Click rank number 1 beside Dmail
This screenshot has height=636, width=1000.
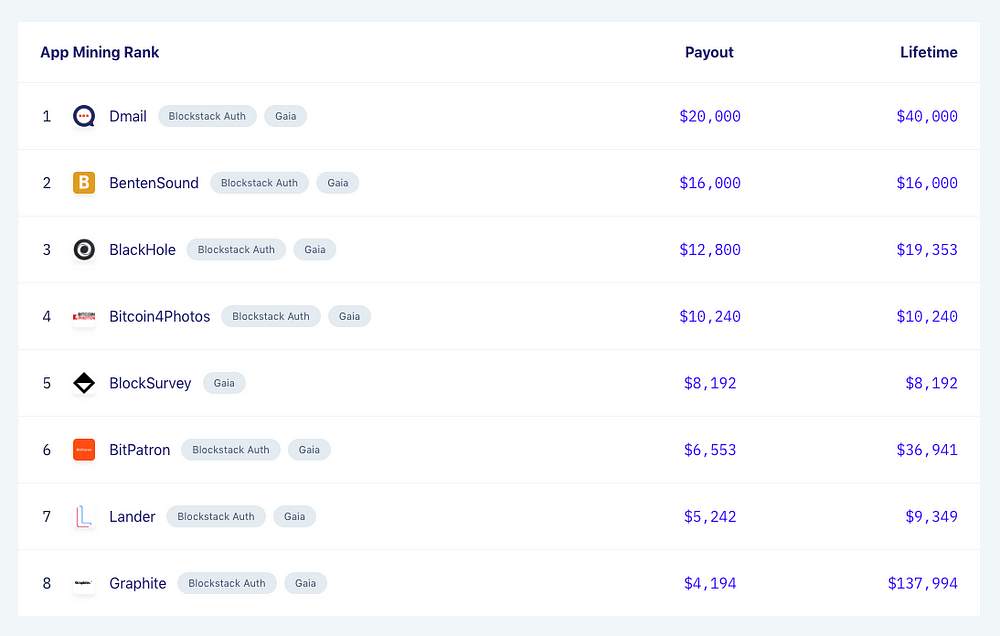pos(47,116)
